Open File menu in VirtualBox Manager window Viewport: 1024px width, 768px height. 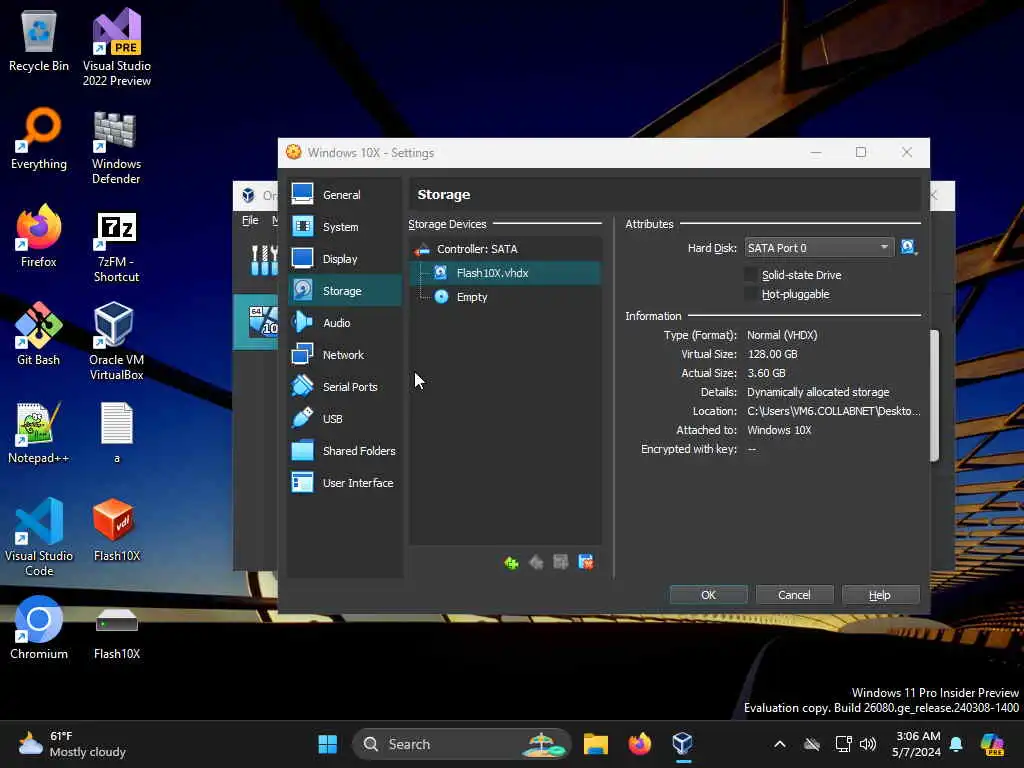point(250,220)
